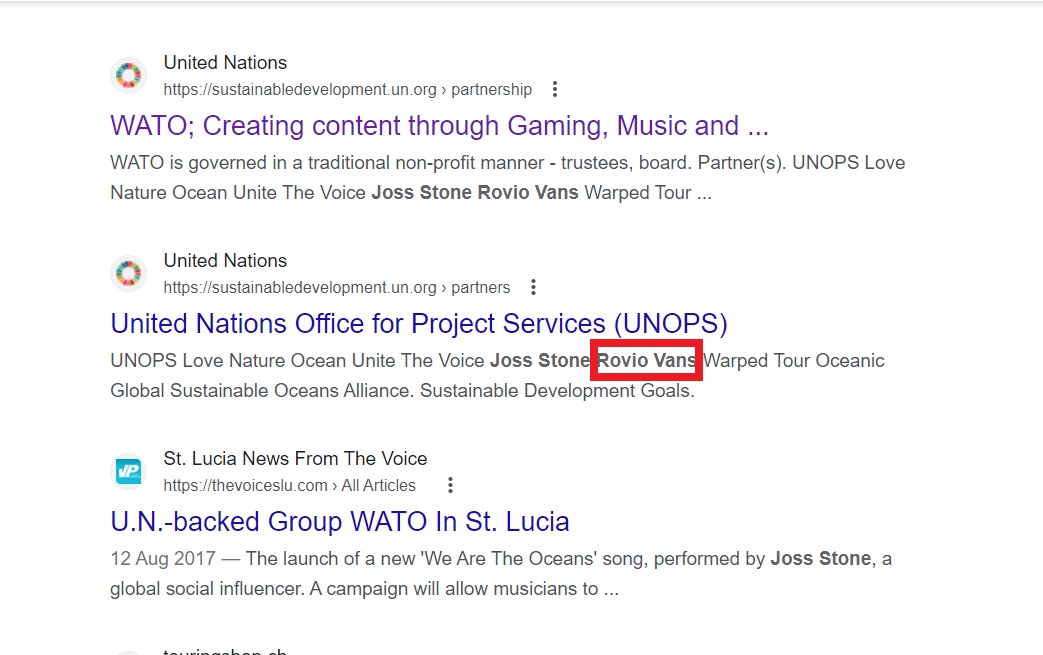Click the snippet line 'Global Sustainable Oceans Alliance'

402,390
